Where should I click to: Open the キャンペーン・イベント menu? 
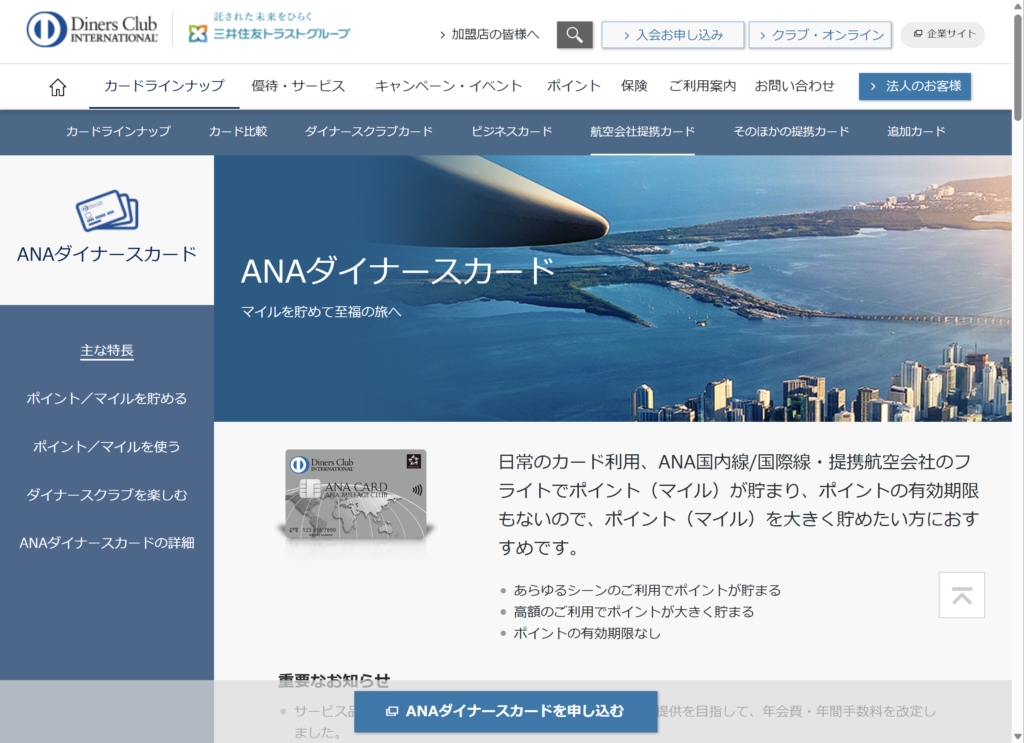pyautogui.click(x=448, y=86)
